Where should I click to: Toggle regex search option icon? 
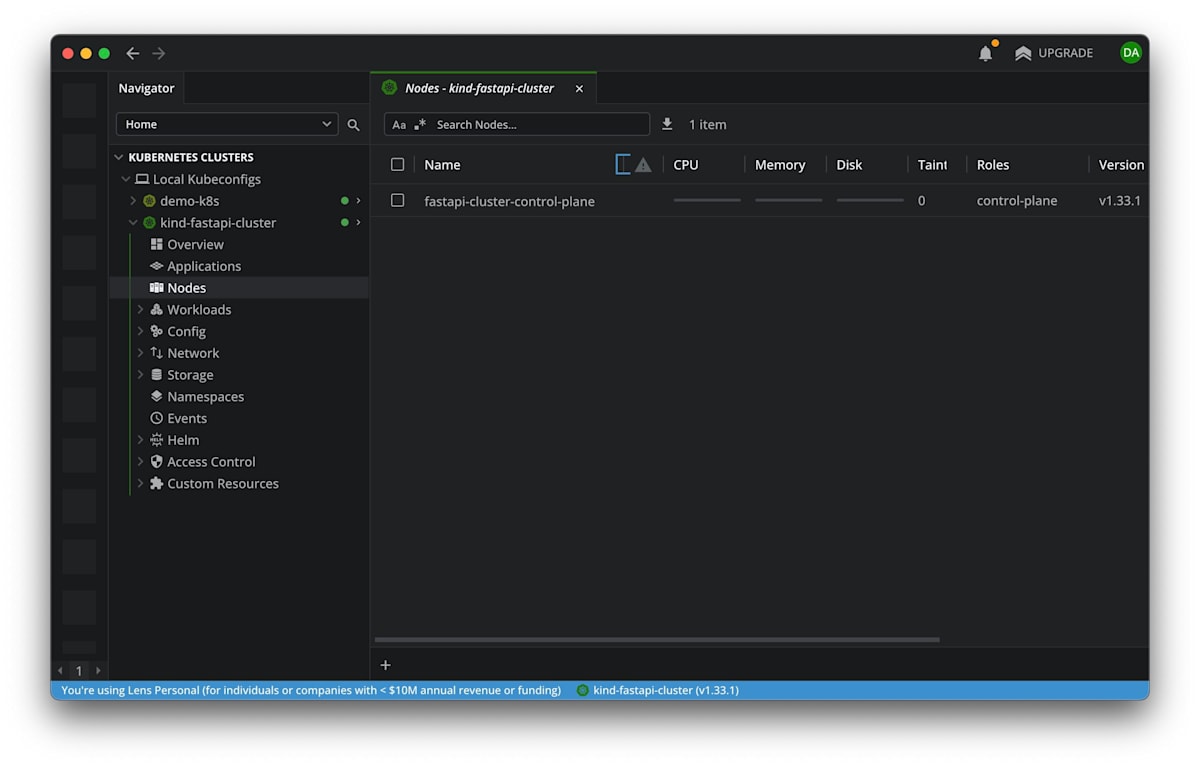click(420, 125)
